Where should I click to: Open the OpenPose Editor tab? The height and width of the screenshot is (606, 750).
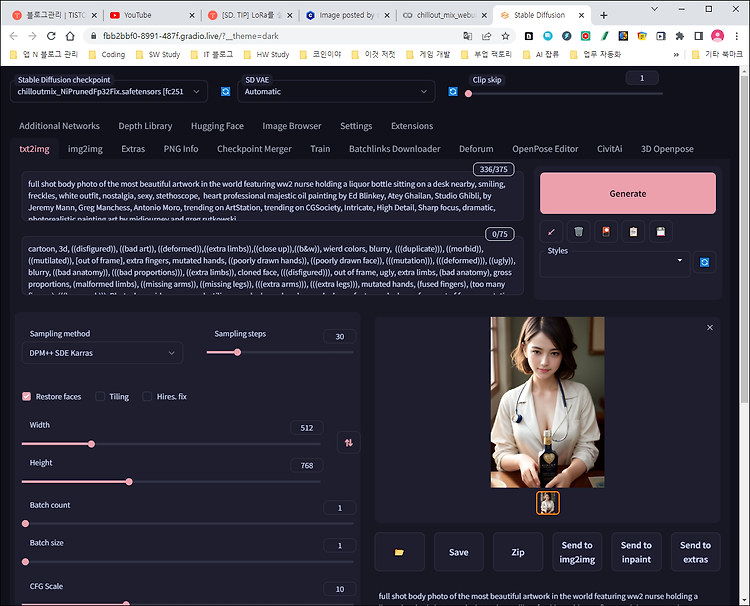tap(545, 149)
